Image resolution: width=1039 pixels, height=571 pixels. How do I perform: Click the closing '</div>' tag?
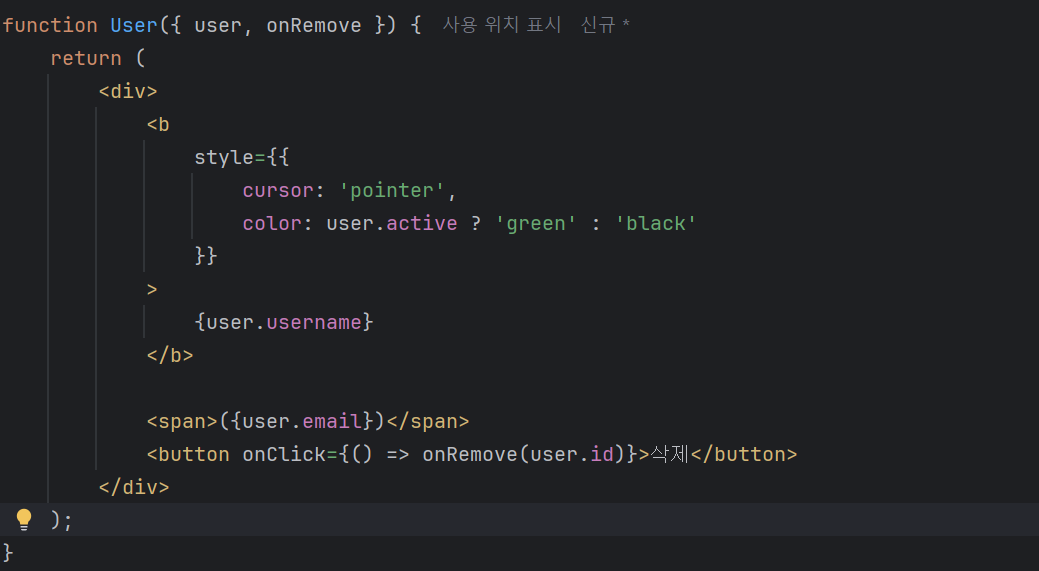135,488
